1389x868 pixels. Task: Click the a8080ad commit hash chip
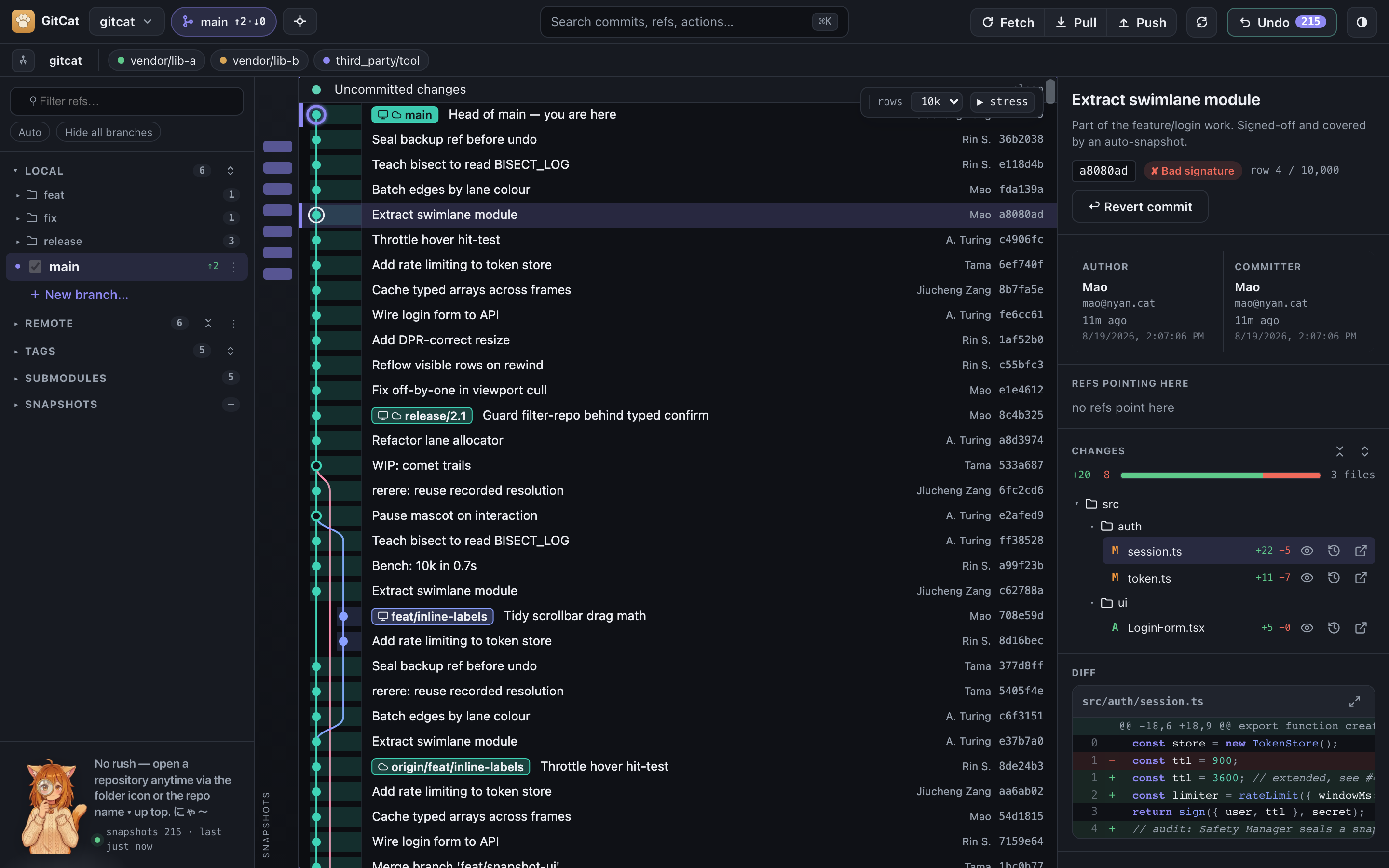coord(1103,171)
